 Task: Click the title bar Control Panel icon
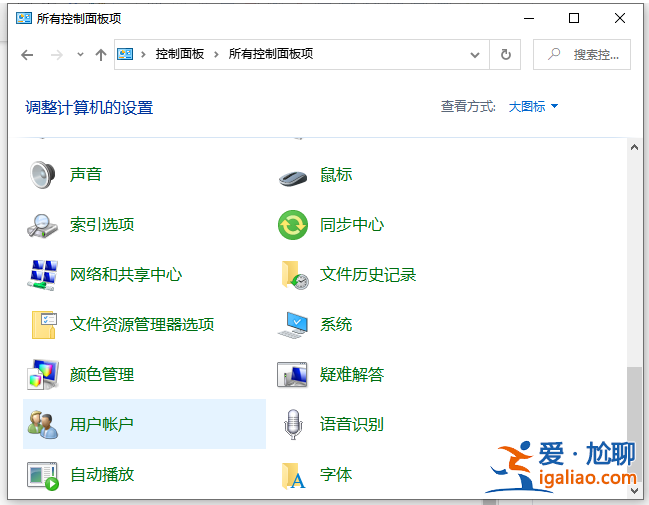click(x=24, y=18)
